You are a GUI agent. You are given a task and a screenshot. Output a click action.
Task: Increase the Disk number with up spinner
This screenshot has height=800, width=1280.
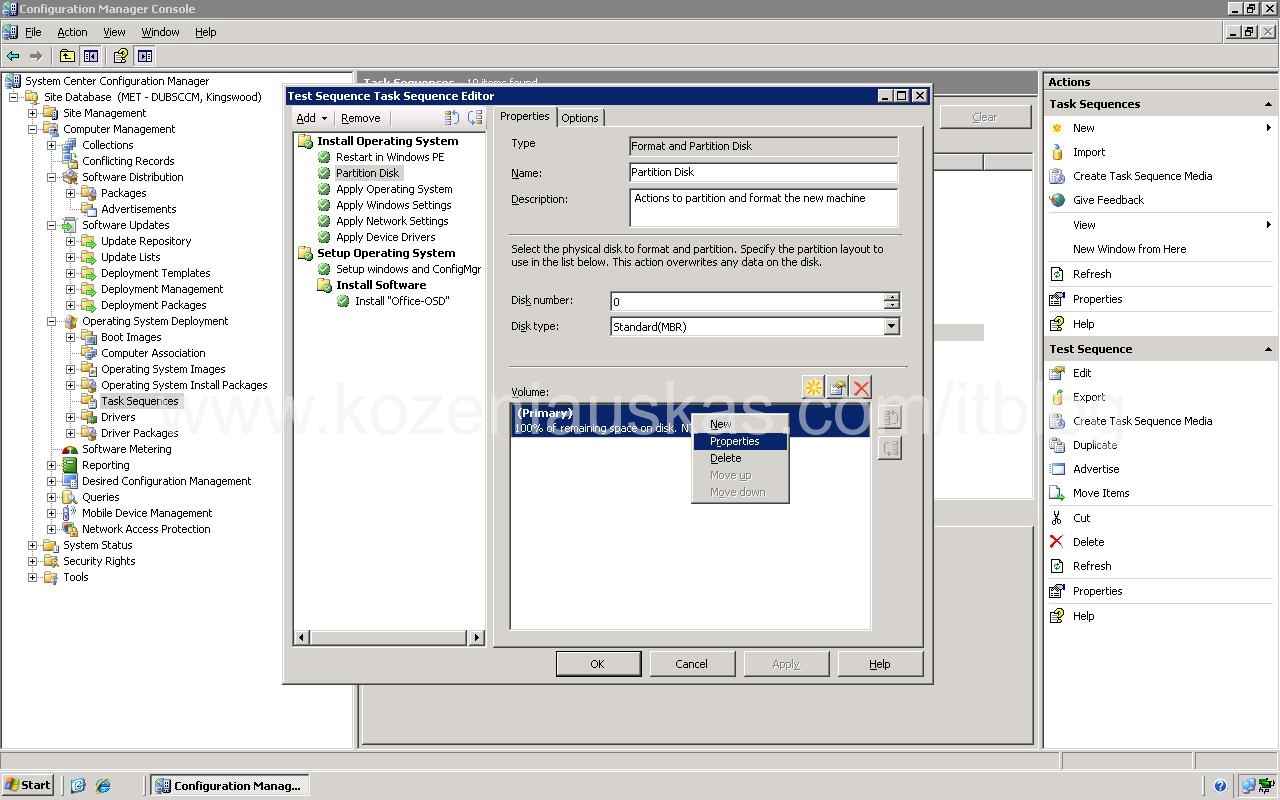(891, 297)
